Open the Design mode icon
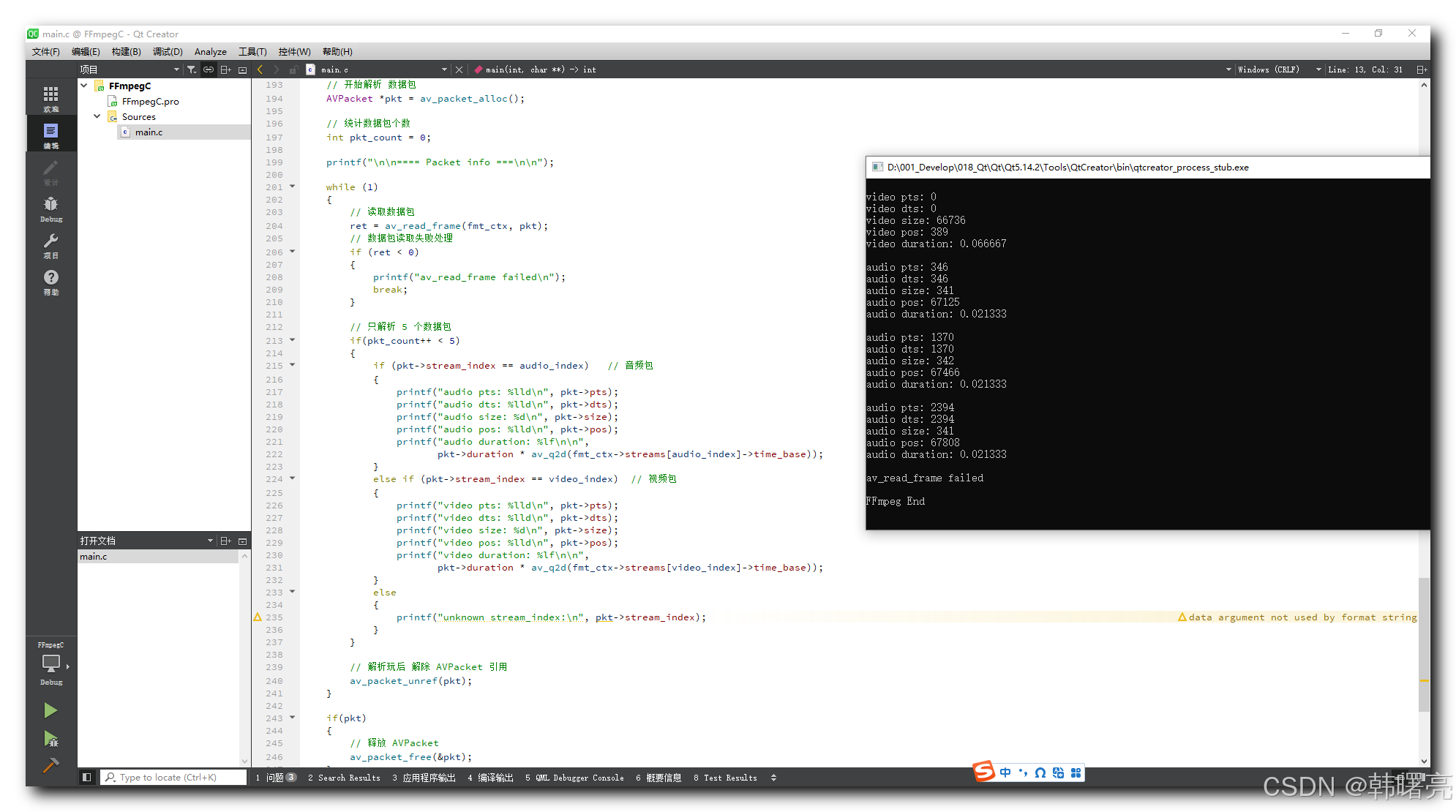1456x812 pixels. [x=50, y=171]
